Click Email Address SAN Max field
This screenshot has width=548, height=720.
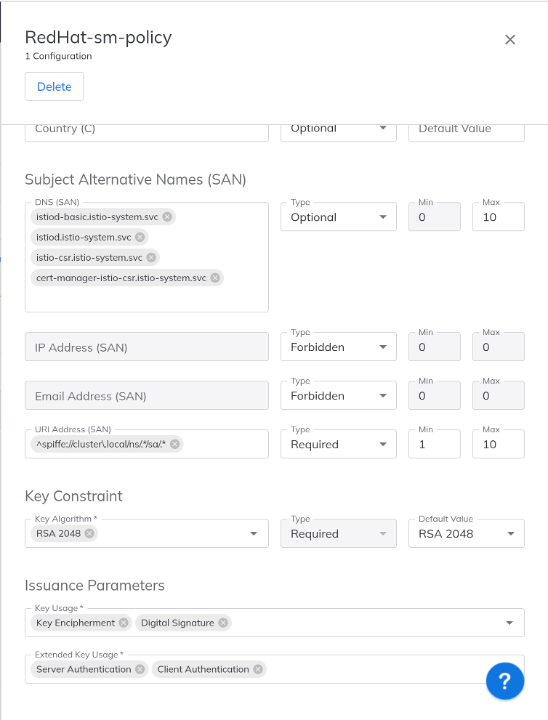click(498, 395)
